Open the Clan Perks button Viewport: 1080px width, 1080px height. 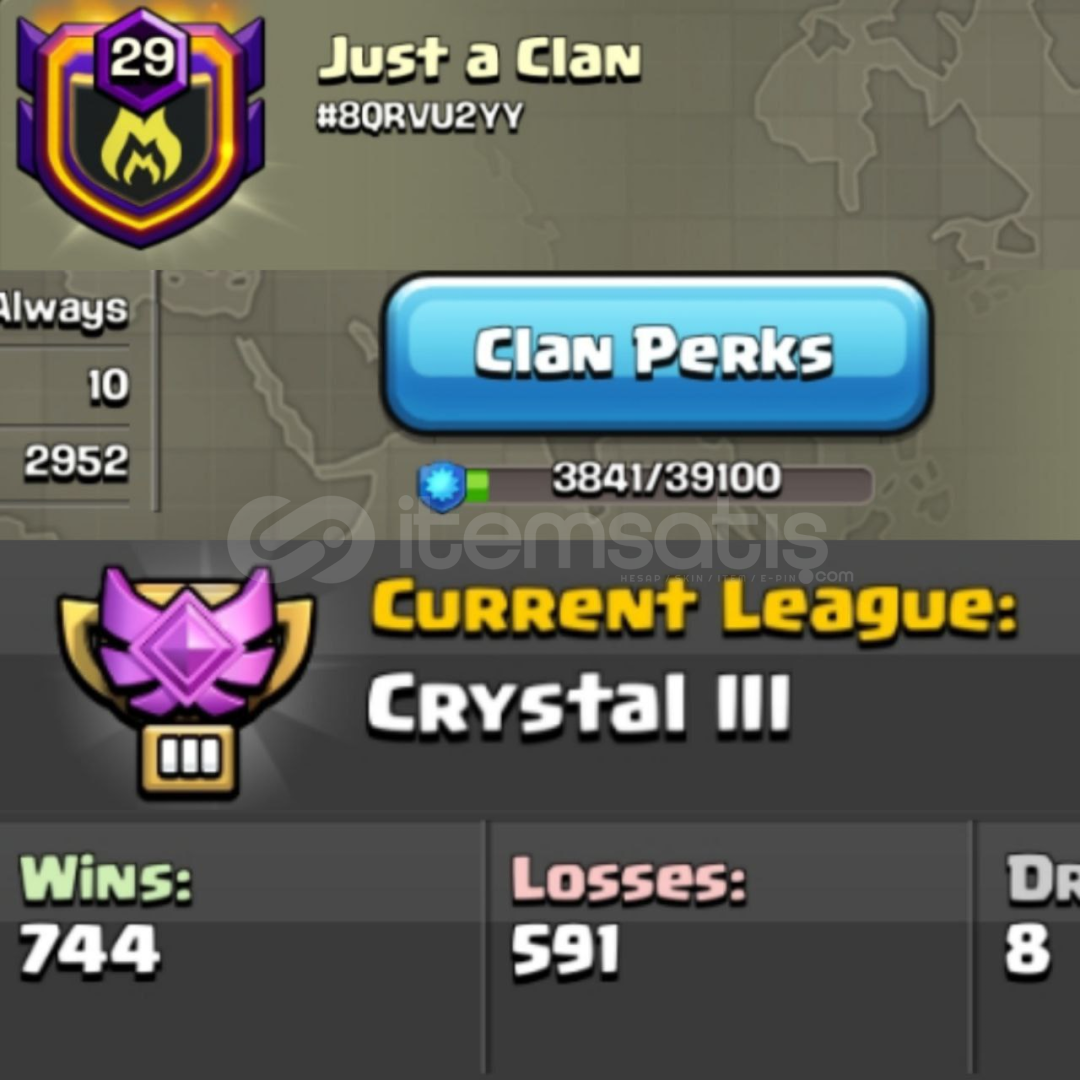[657, 353]
